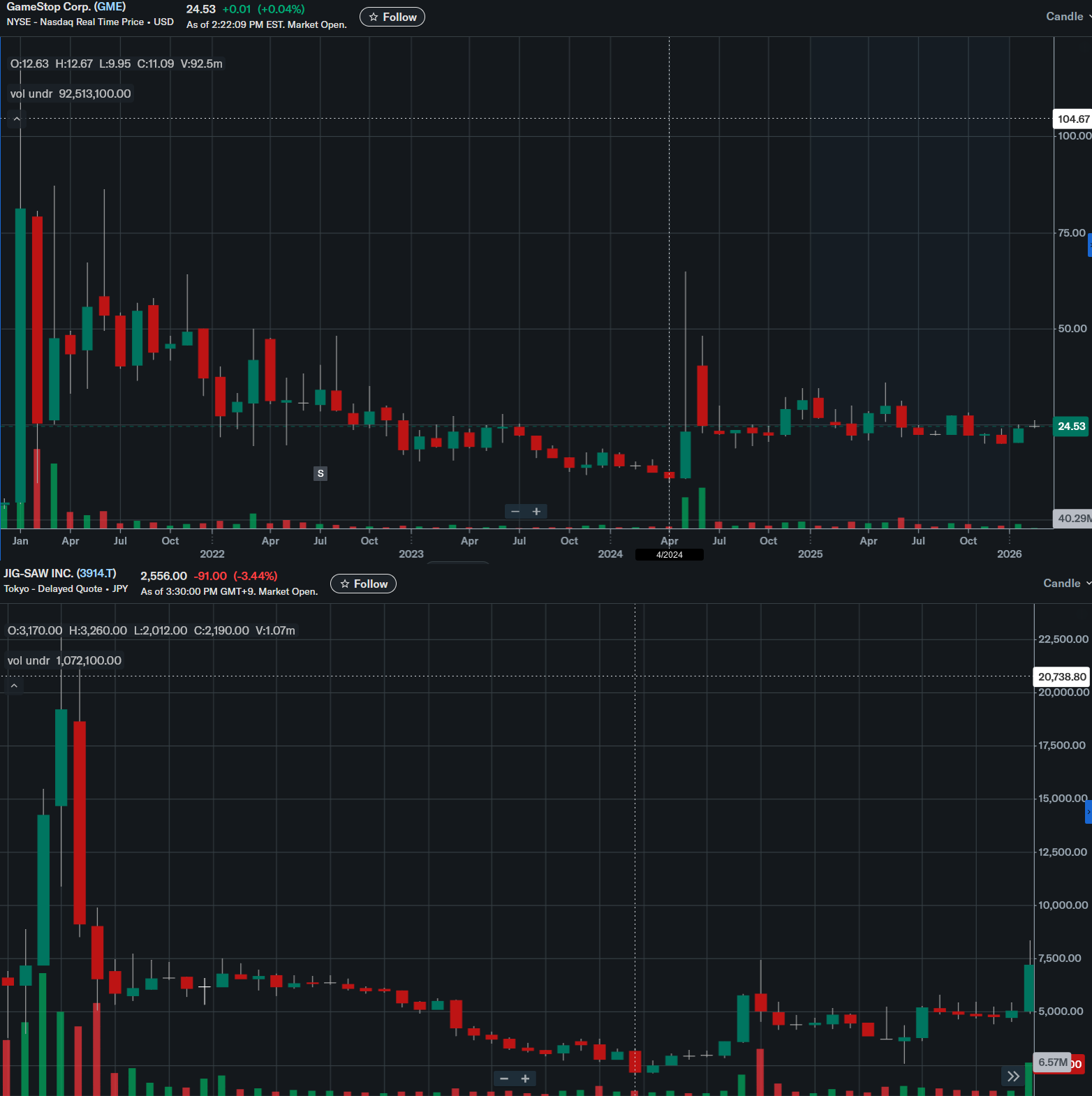Click the 24.53 quote price in the GameStop header

201,9
